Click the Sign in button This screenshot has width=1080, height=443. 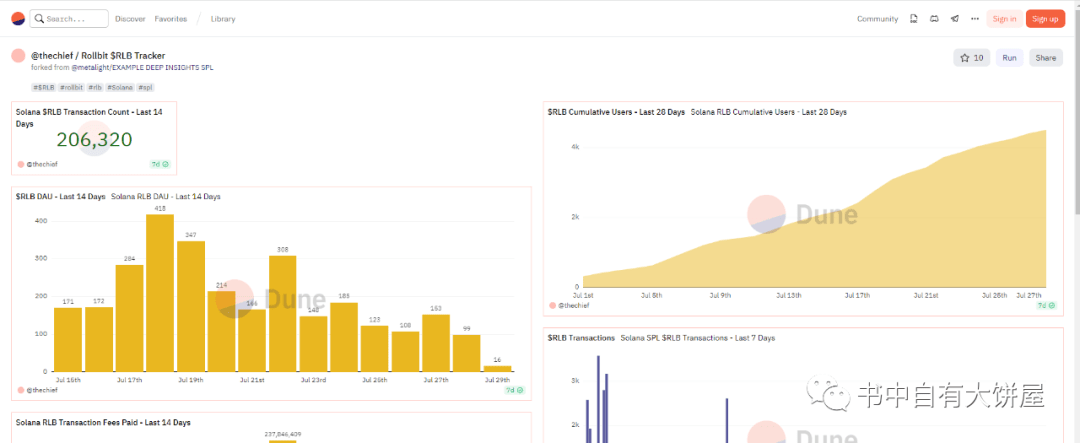tap(1004, 19)
